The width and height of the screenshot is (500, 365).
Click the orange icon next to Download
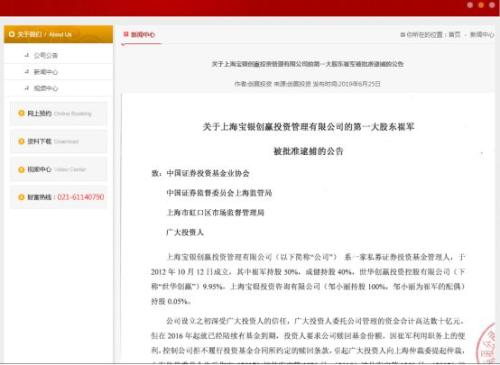(x=21, y=141)
